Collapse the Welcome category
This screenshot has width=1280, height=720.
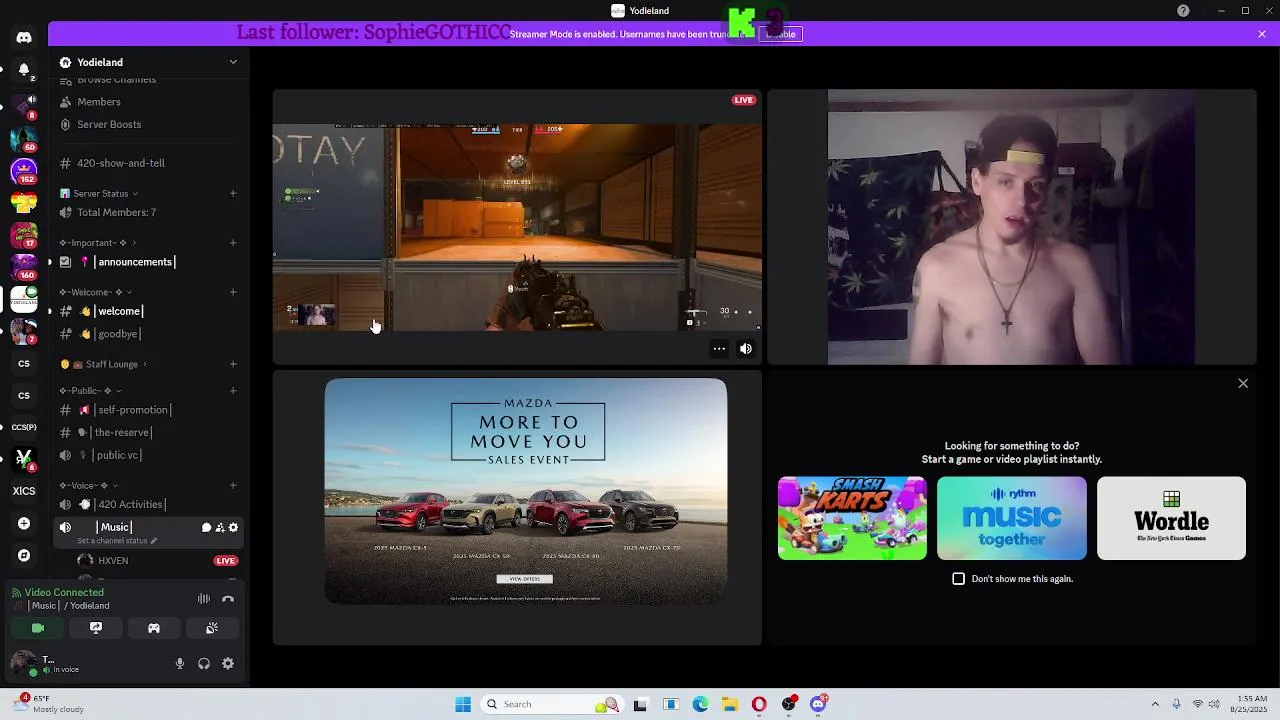pos(96,292)
